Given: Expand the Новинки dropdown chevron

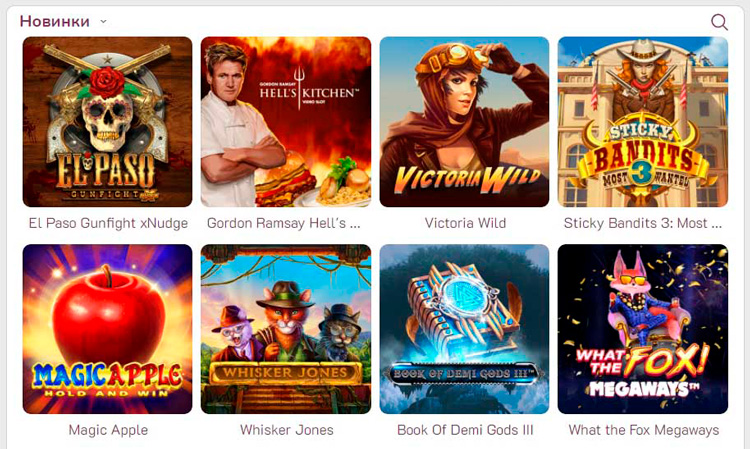Looking at the screenshot, I should [103, 22].
